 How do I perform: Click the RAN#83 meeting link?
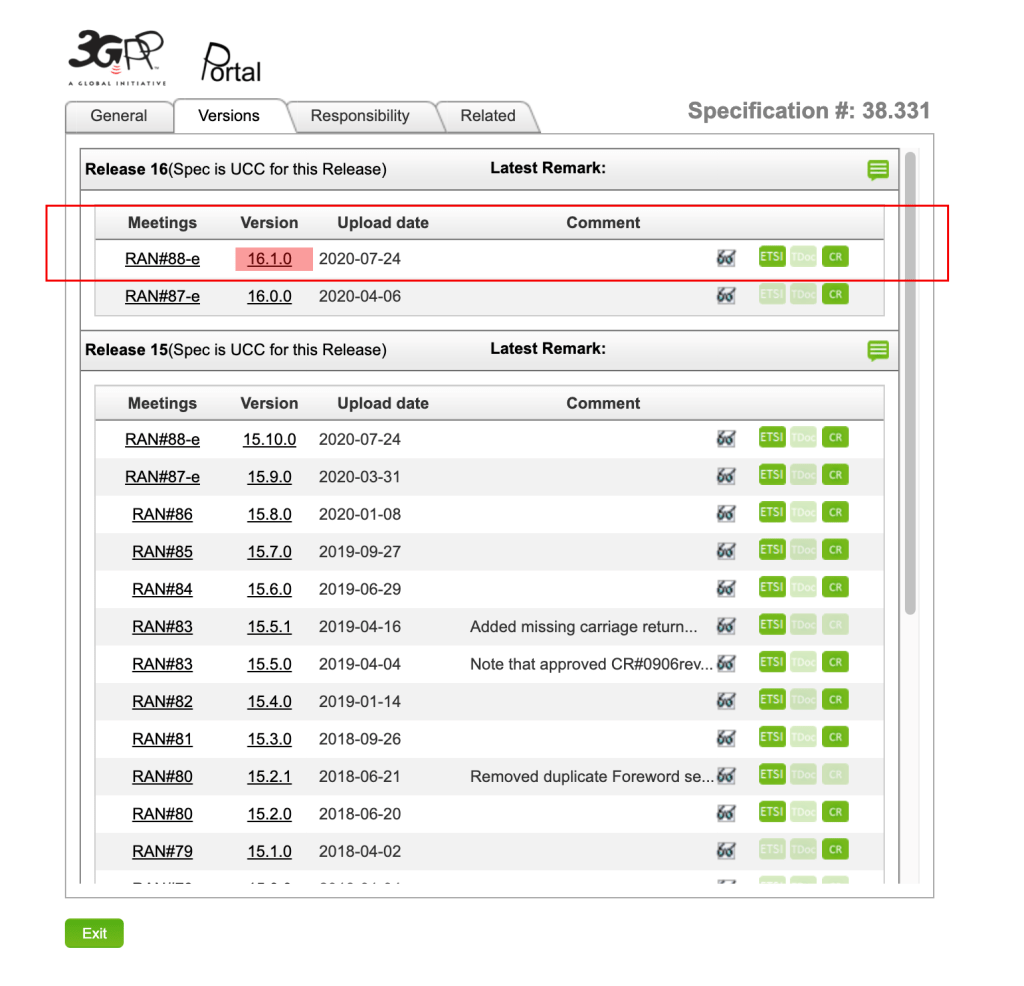(162, 626)
